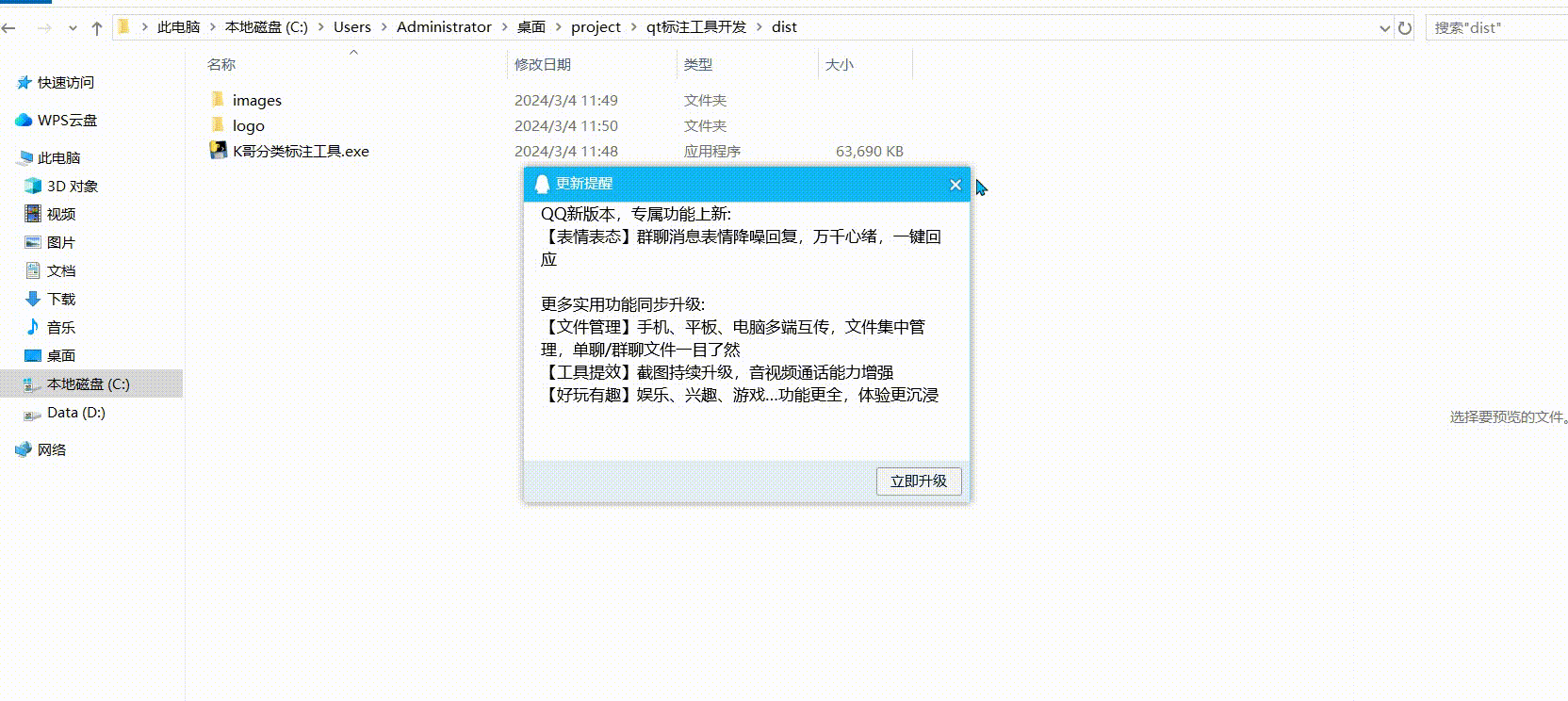Select the images folder icon
Viewport: 1568px width, 701px height.
click(218, 99)
